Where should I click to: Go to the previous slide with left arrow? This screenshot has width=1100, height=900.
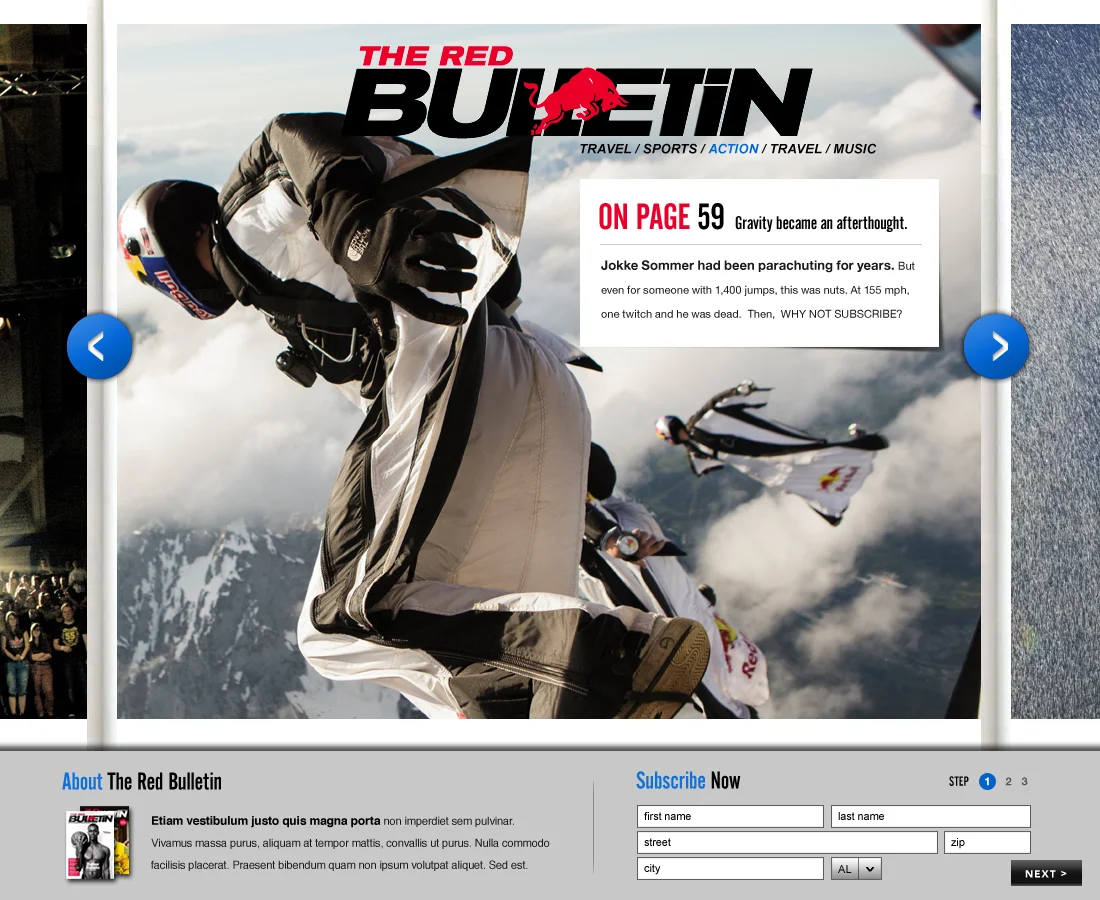coord(99,346)
